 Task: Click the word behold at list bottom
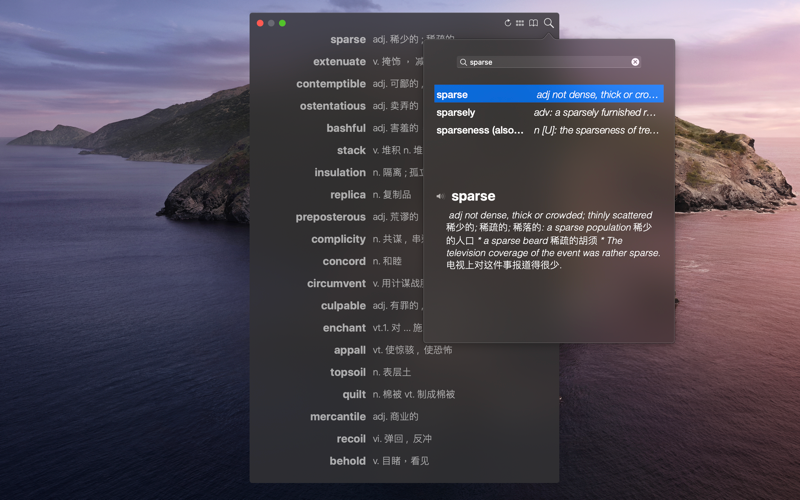pyautogui.click(x=347, y=461)
